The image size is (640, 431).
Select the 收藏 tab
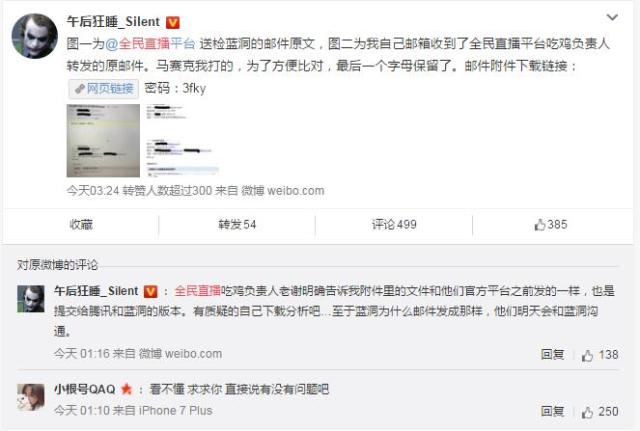click(81, 224)
